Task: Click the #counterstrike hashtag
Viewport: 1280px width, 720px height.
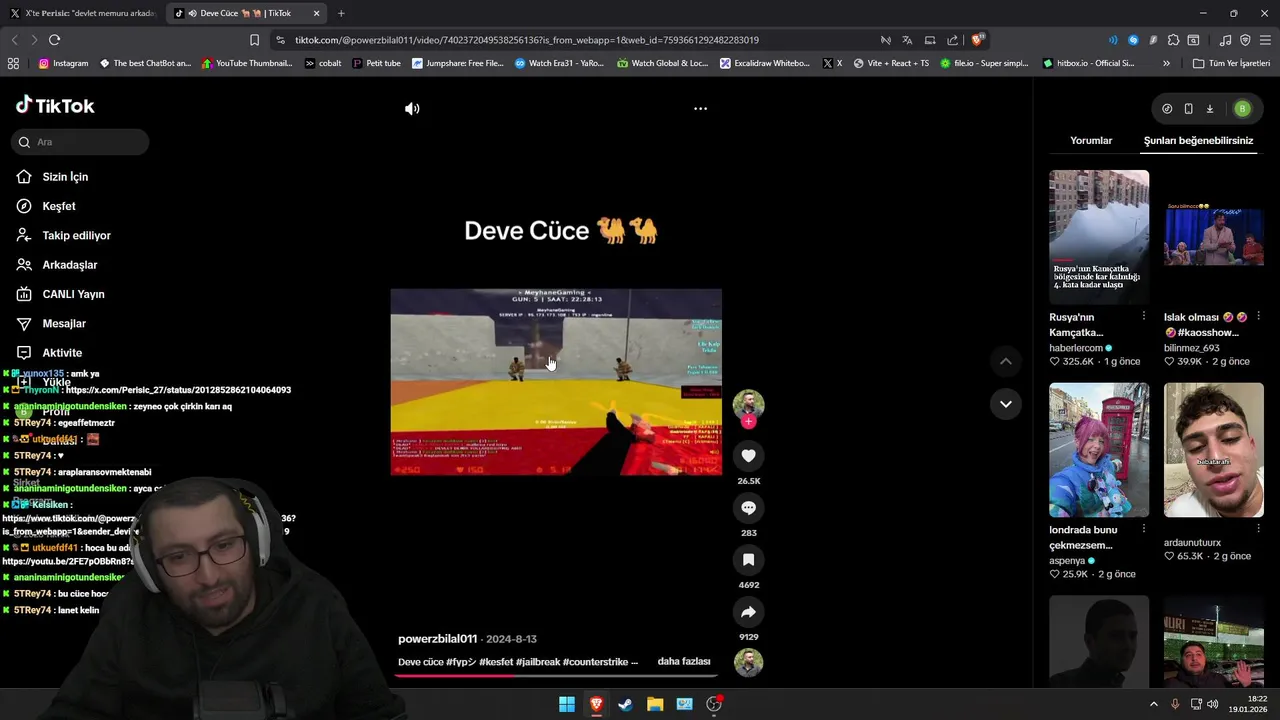Action: (595, 662)
